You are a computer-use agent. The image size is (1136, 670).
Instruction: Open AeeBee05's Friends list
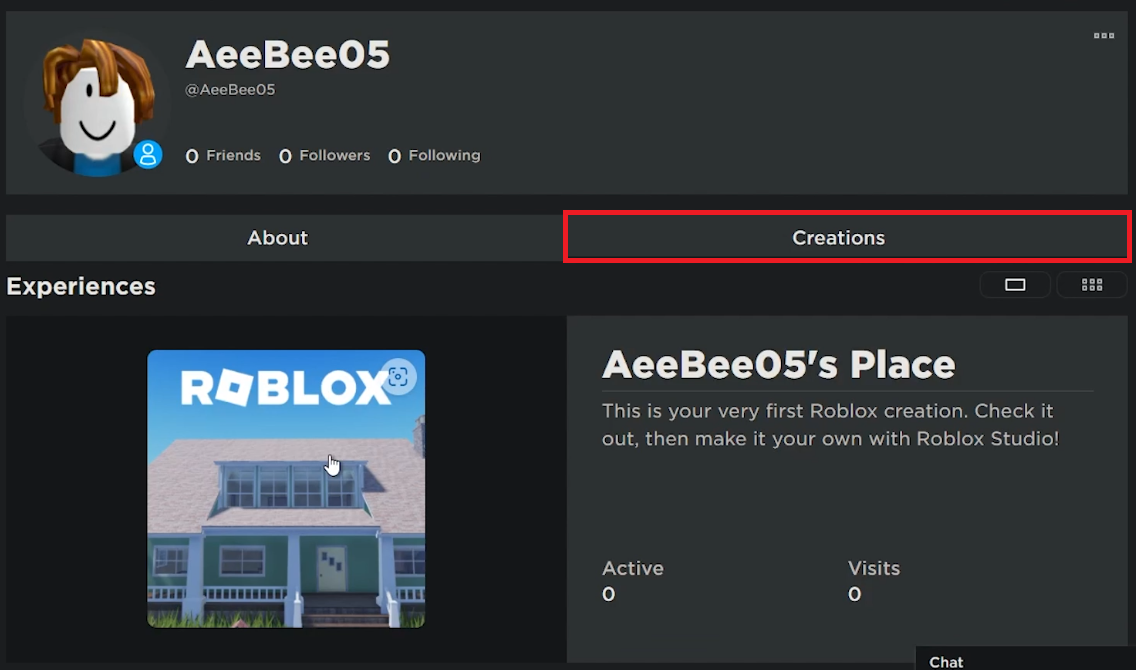223,155
